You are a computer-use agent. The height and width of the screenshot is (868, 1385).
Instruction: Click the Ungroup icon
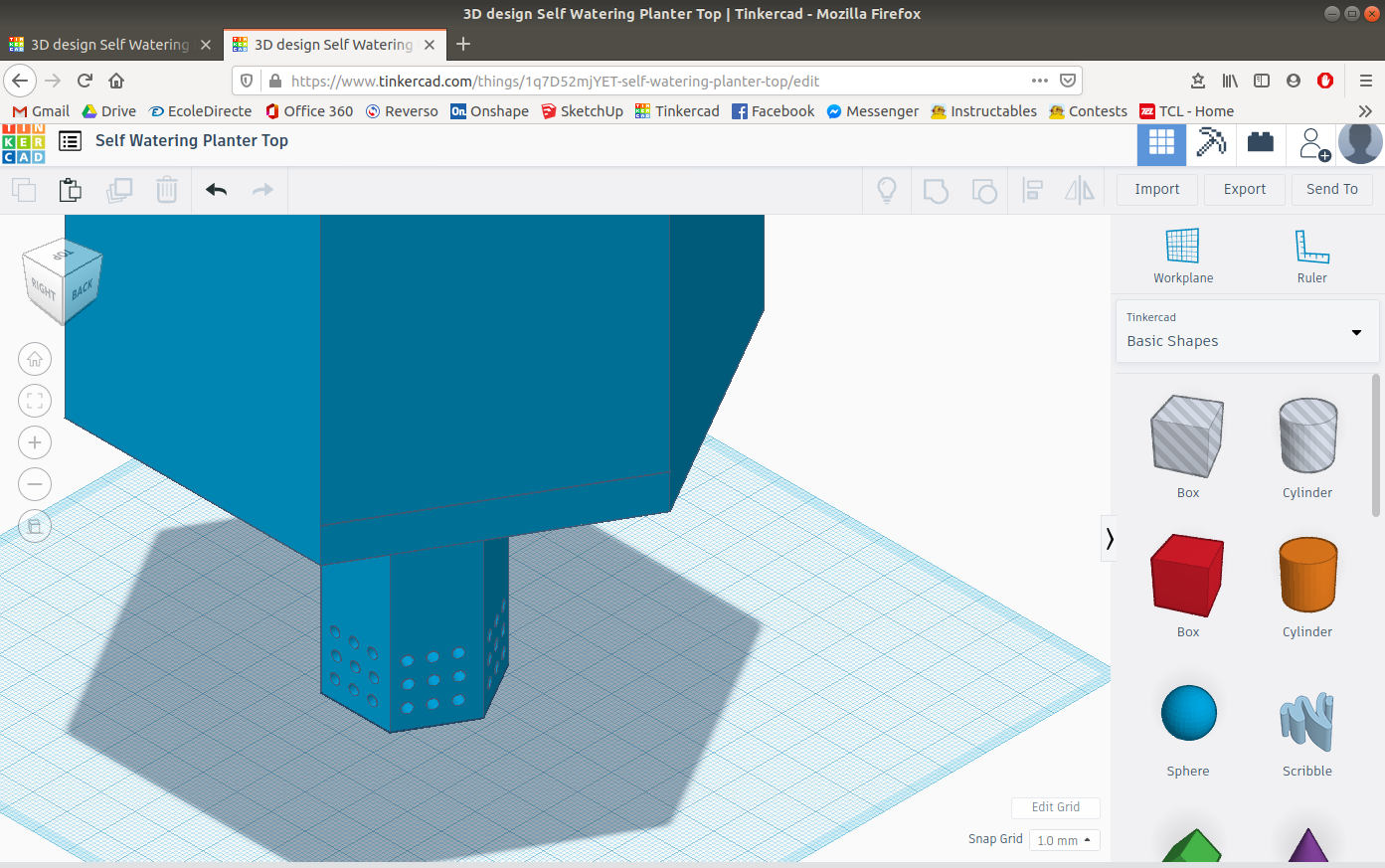click(984, 189)
